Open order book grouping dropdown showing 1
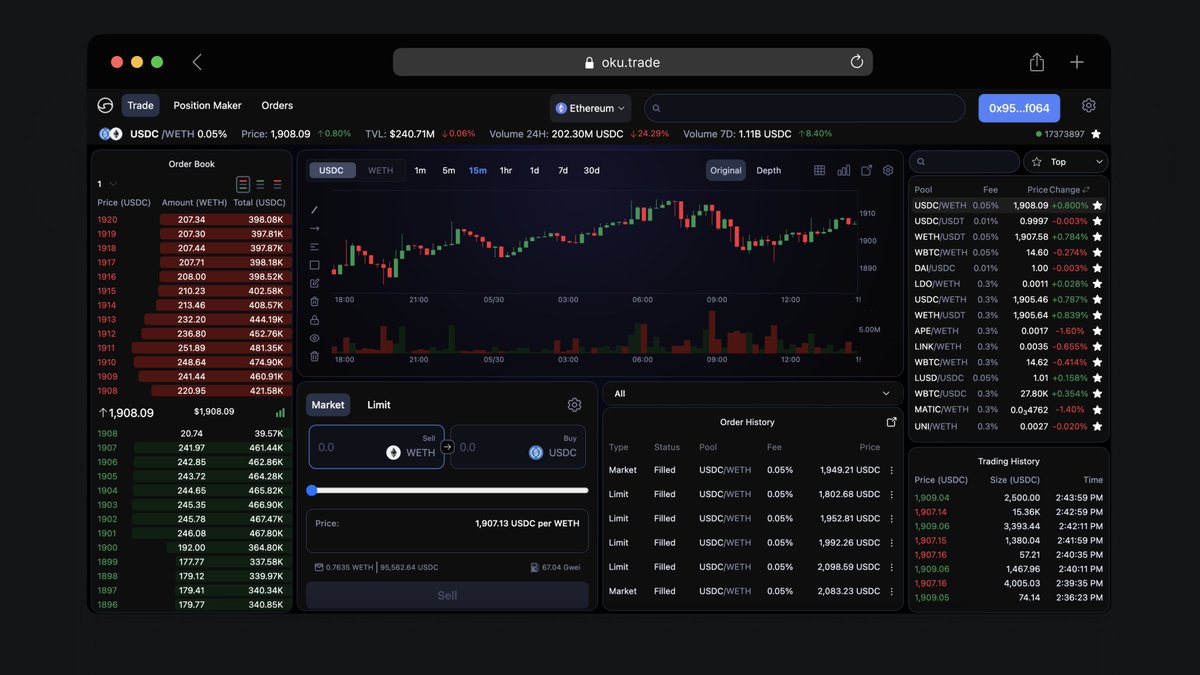The height and width of the screenshot is (675, 1200). pyautogui.click(x=107, y=184)
